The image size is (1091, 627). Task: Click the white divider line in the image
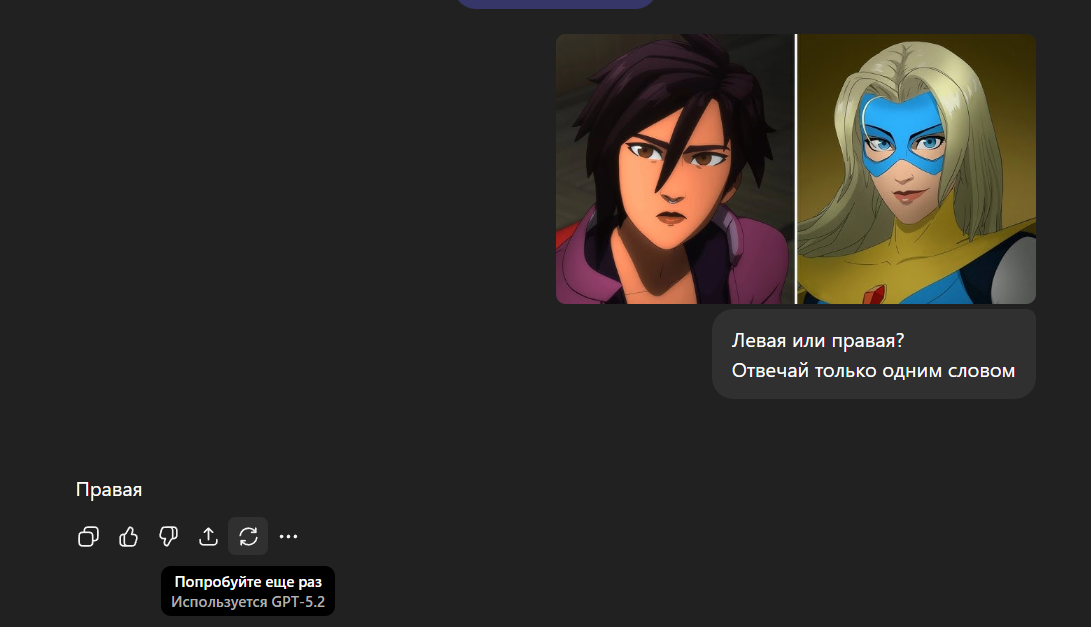point(796,169)
